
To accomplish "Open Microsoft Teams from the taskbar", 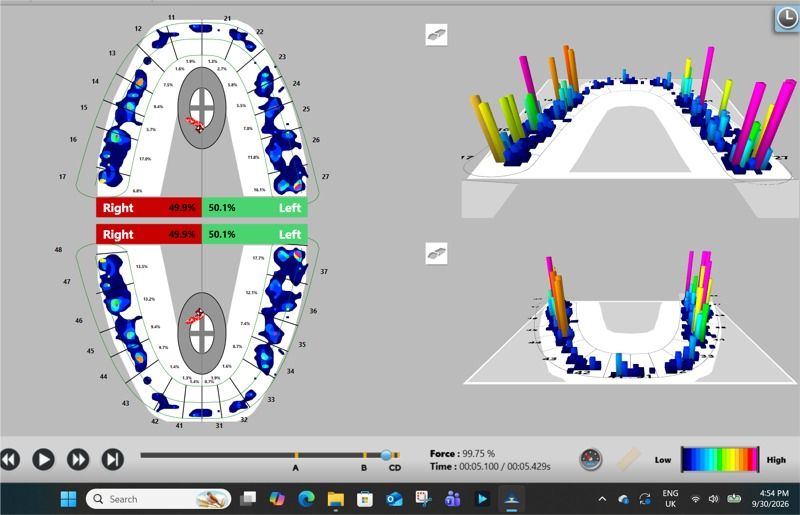I will 452,499.
